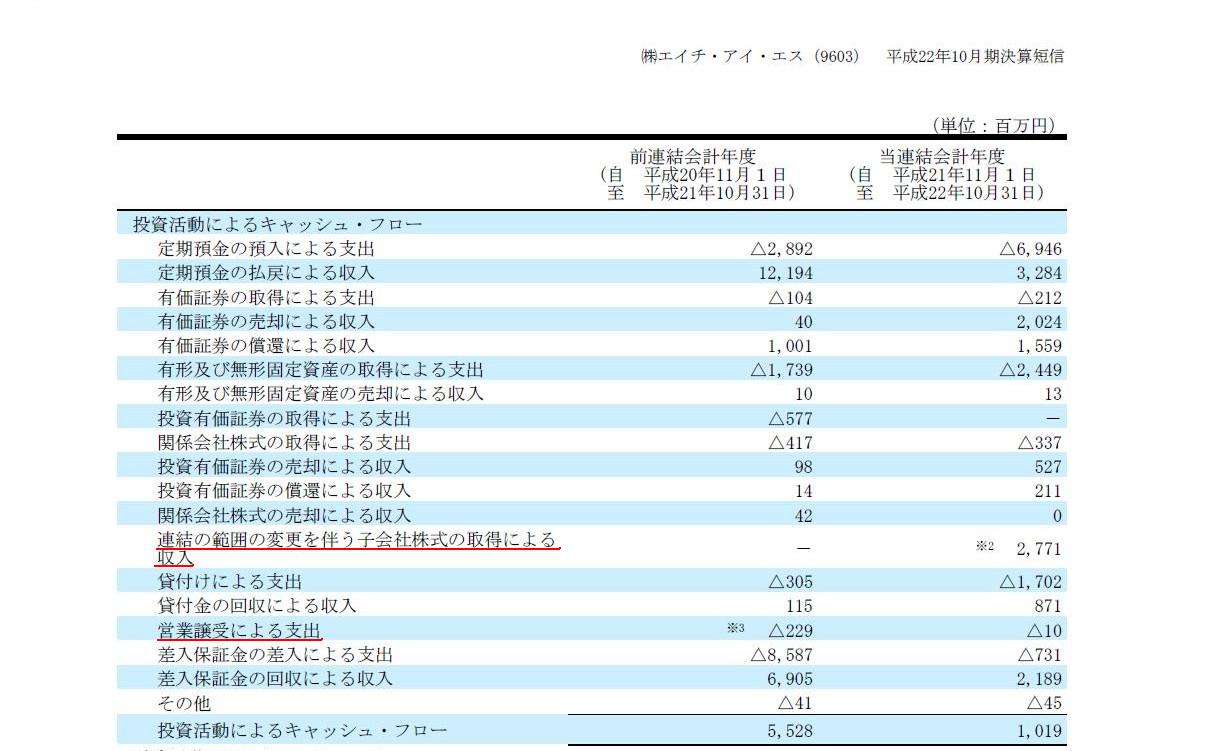Select the value 13 in current year column
Screen dimensions: 1209x751
tap(1053, 394)
